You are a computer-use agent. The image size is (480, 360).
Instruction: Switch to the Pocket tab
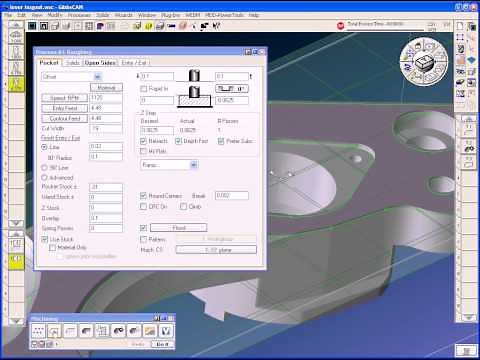pos(49,63)
